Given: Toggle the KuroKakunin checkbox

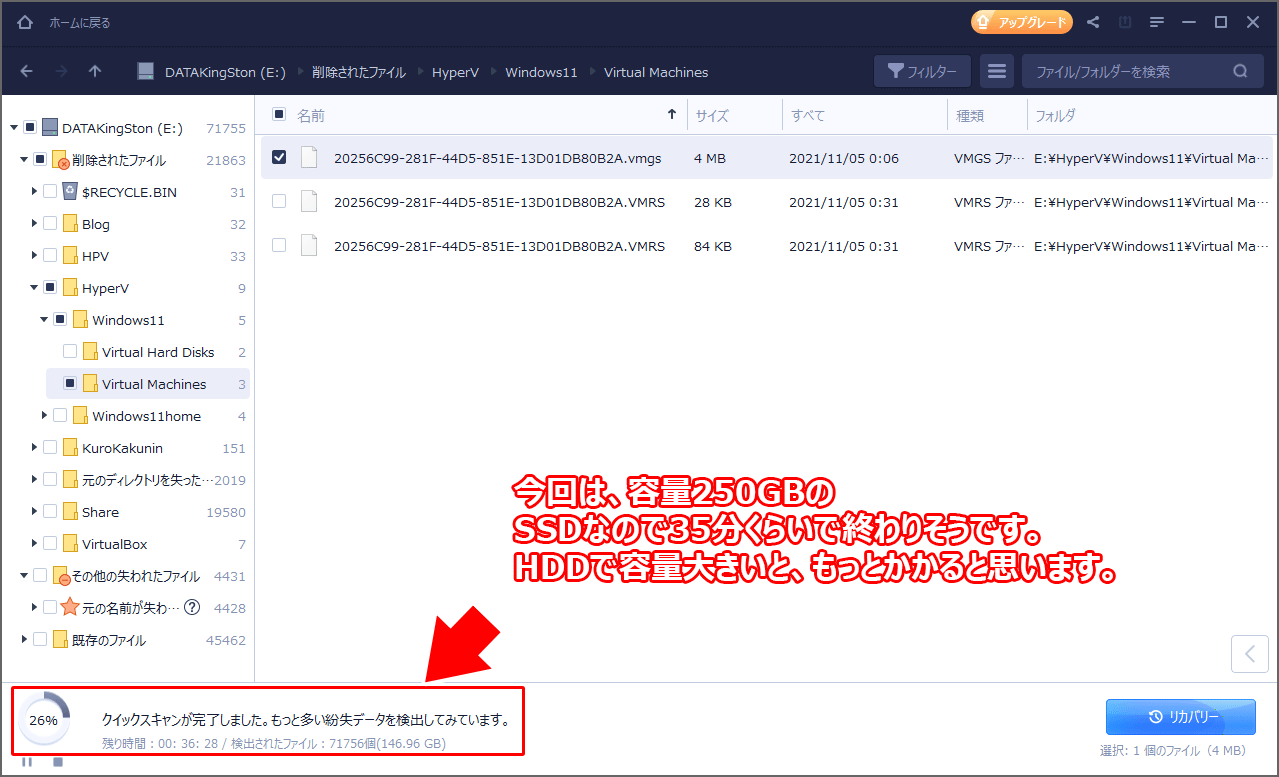Looking at the screenshot, I should [x=50, y=447].
